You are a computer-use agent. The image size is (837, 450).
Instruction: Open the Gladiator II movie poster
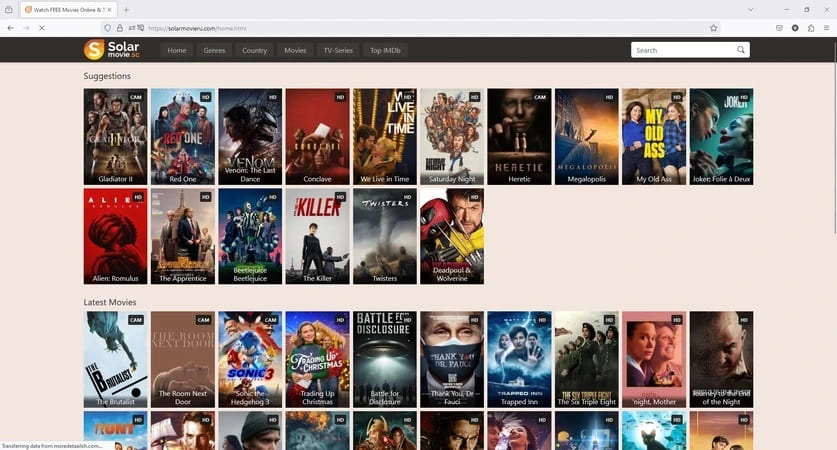pyautogui.click(x=115, y=136)
